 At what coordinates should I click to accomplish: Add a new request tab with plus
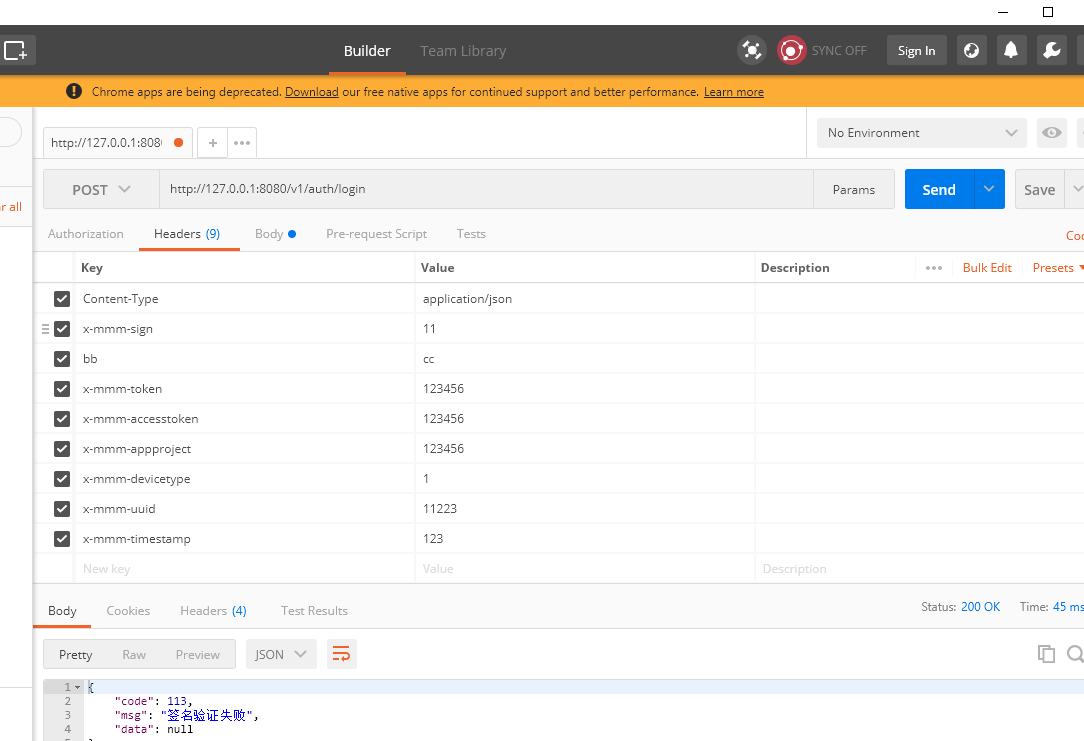coord(213,142)
